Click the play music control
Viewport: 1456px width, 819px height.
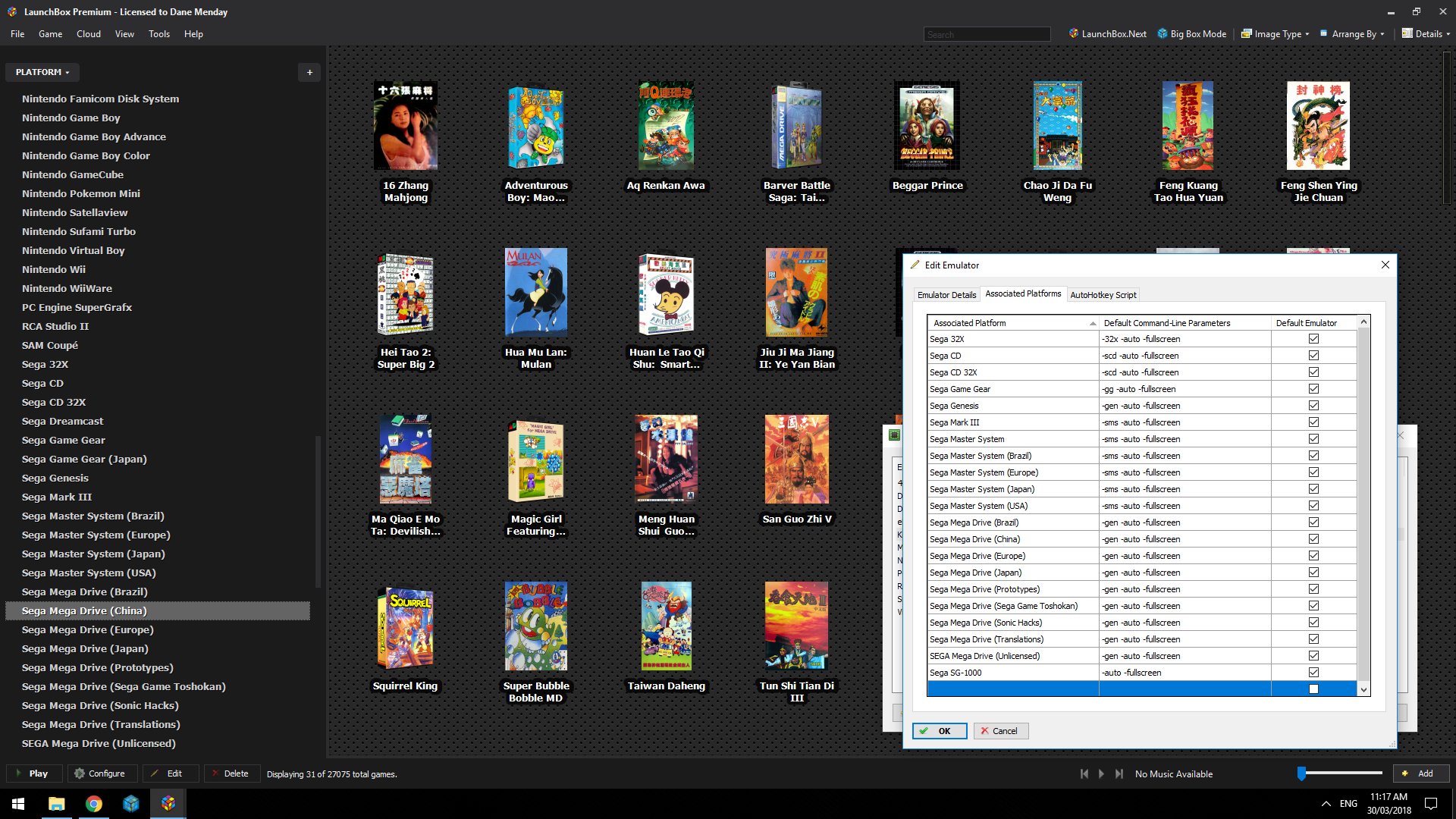point(1102,773)
